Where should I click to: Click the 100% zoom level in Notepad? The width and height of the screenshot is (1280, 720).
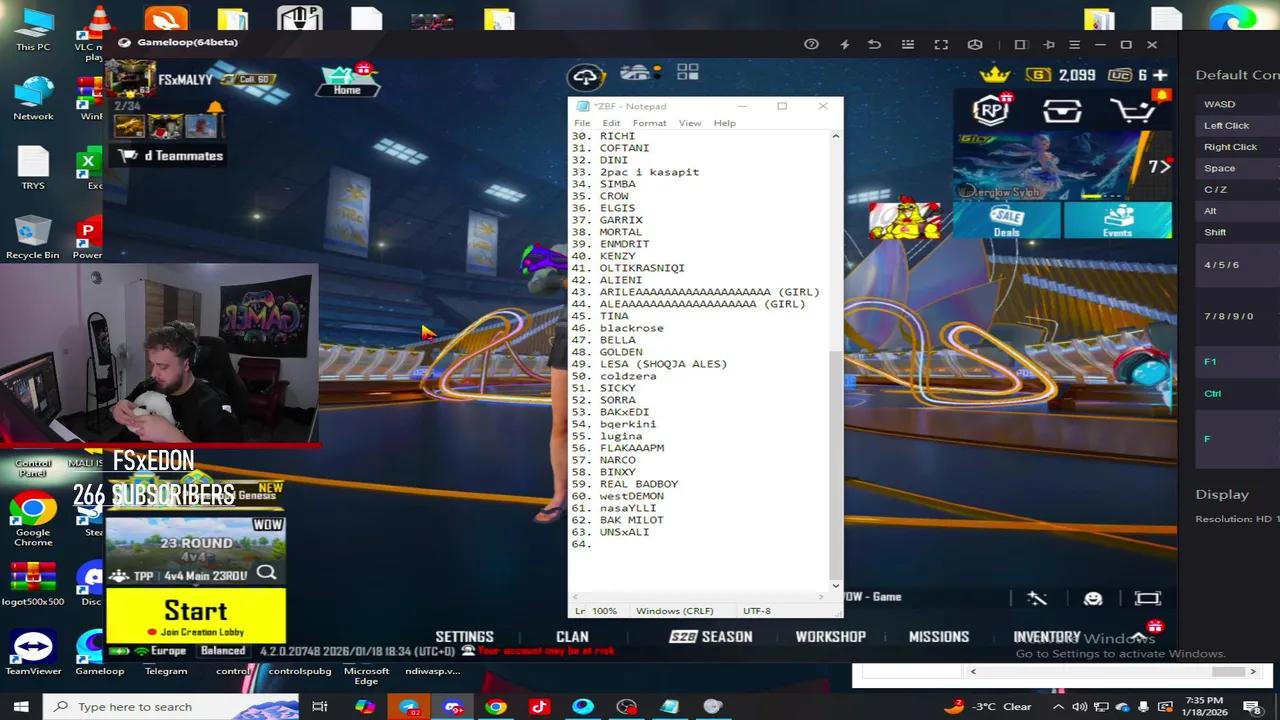coord(603,610)
